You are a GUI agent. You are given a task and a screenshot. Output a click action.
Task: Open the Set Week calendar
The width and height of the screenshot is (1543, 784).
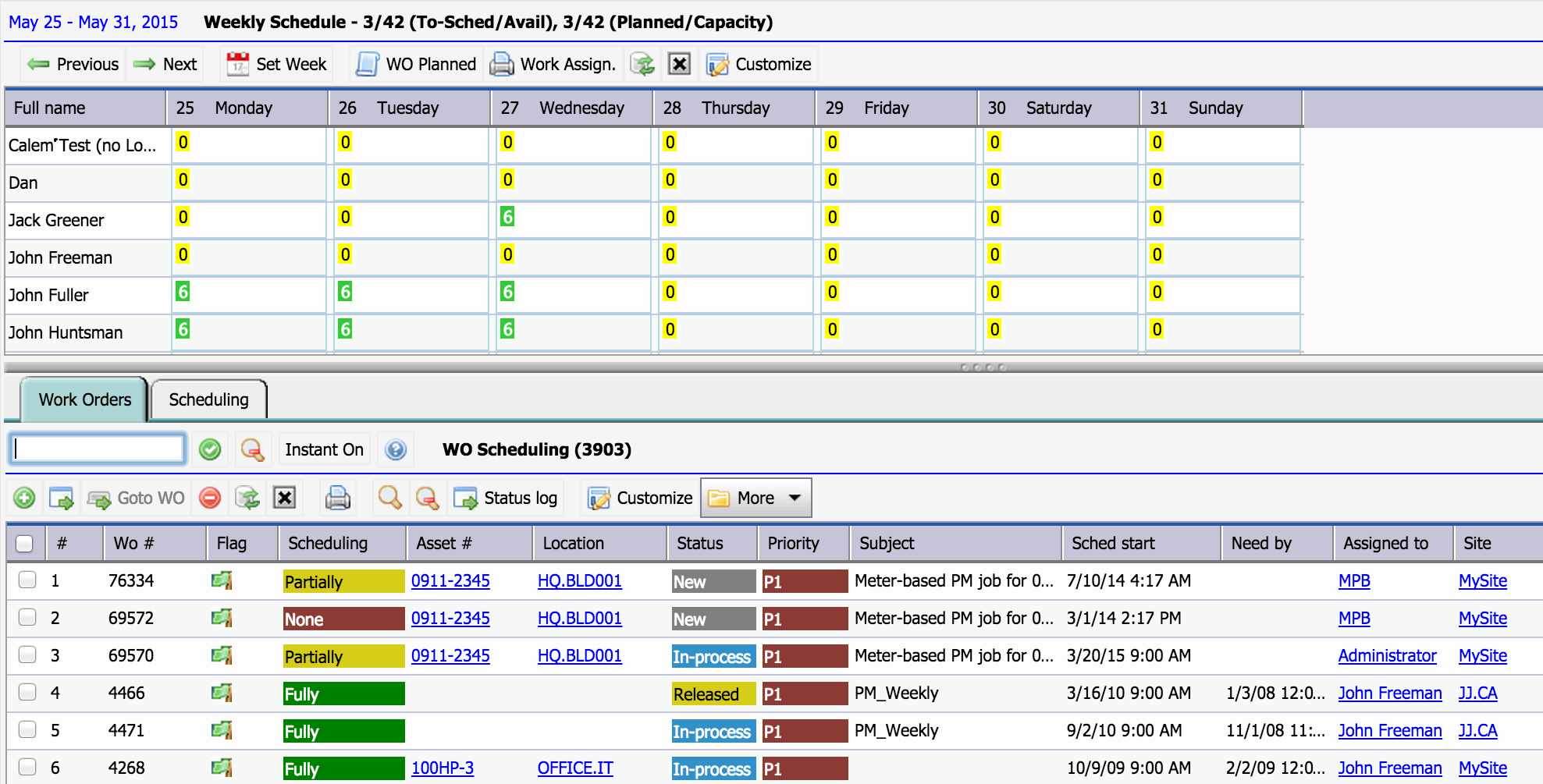276,64
